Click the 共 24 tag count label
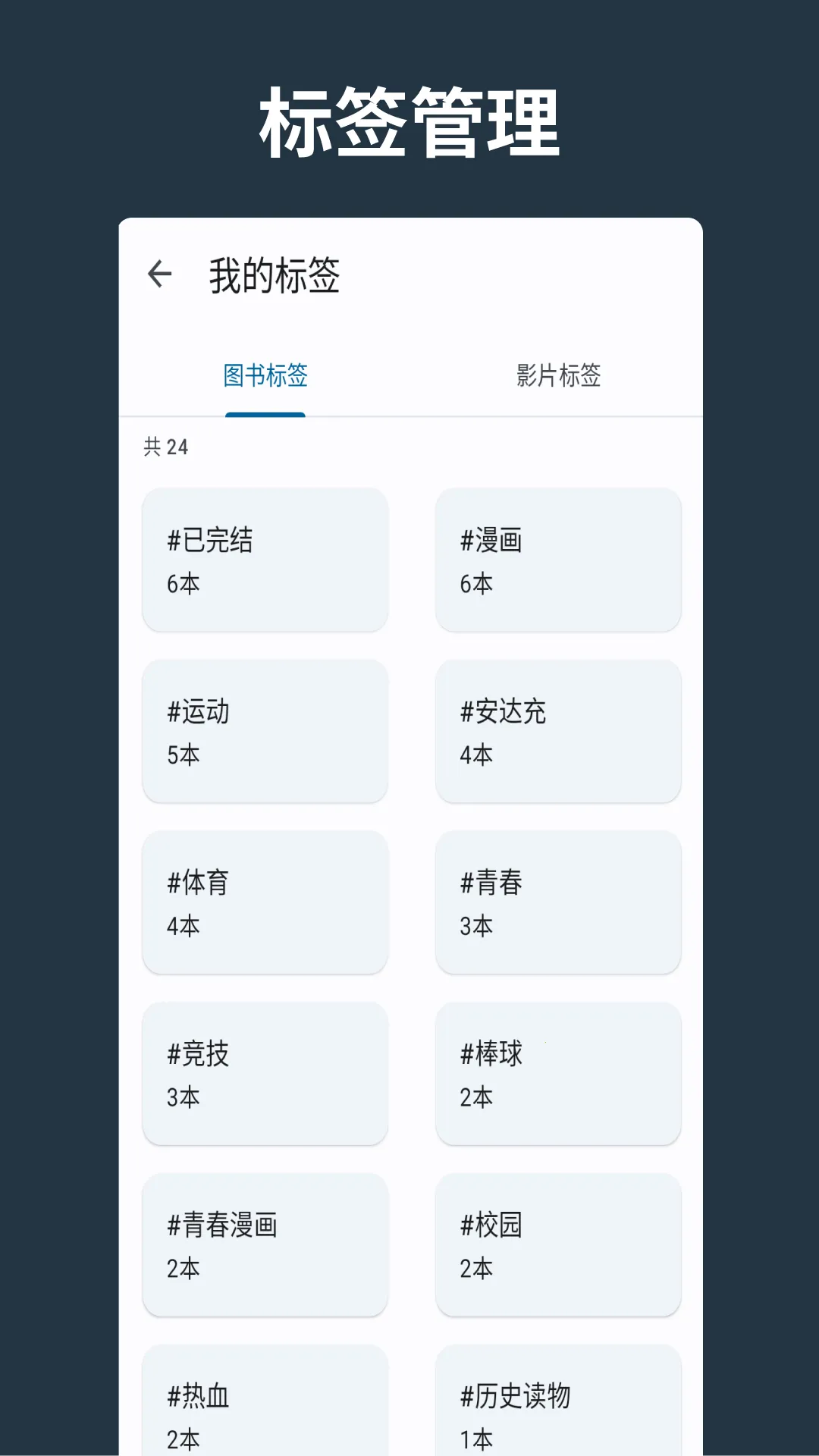The width and height of the screenshot is (819, 1456). [166, 447]
